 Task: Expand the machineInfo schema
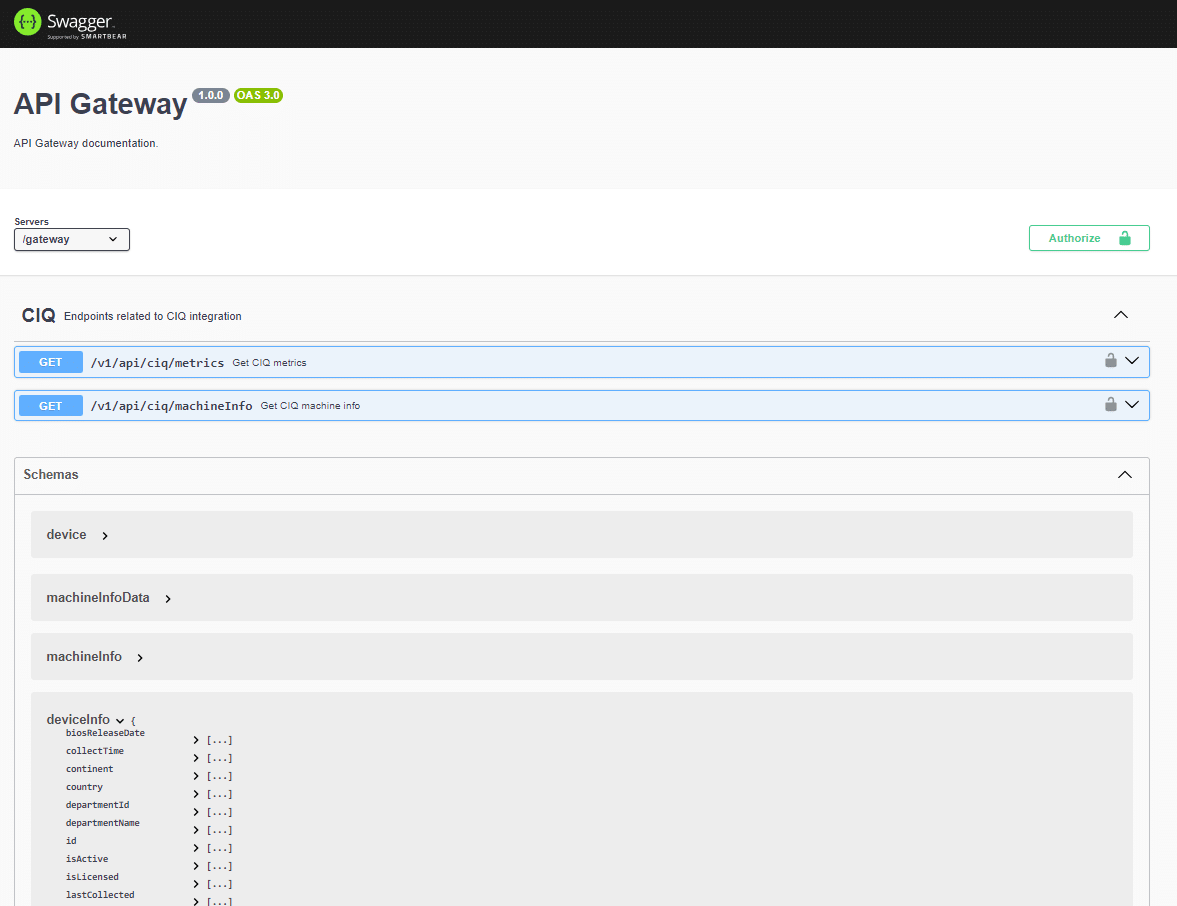[x=139, y=657]
